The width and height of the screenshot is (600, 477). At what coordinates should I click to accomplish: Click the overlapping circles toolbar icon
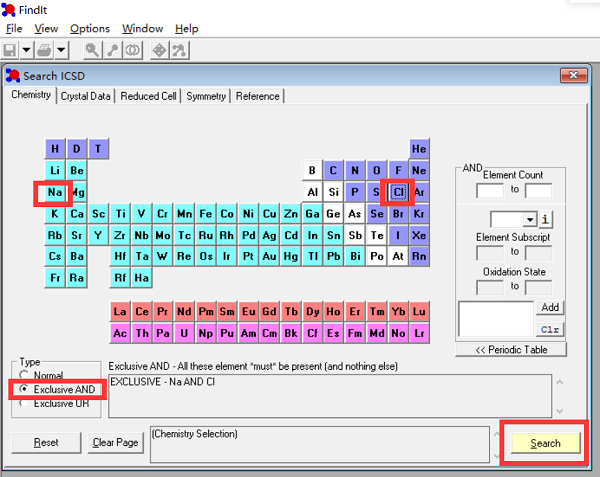tap(133, 50)
